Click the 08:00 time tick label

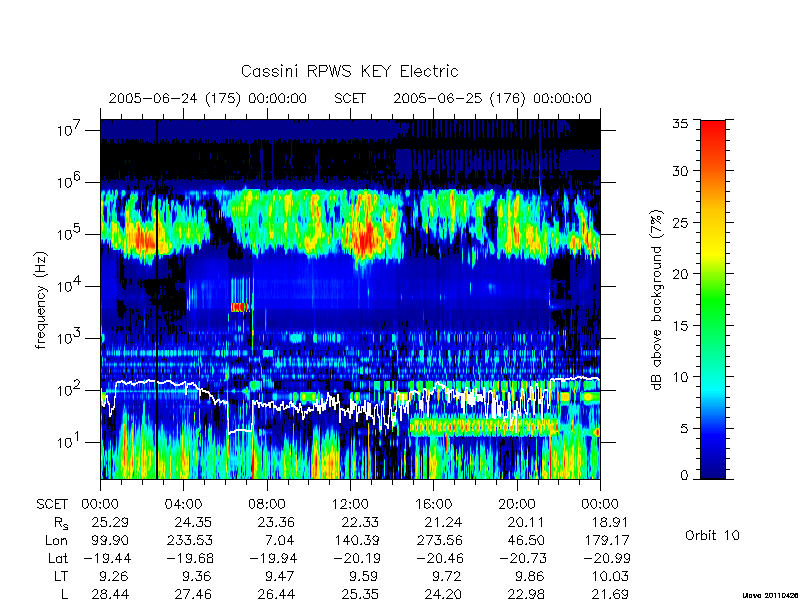[x=267, y=505]
